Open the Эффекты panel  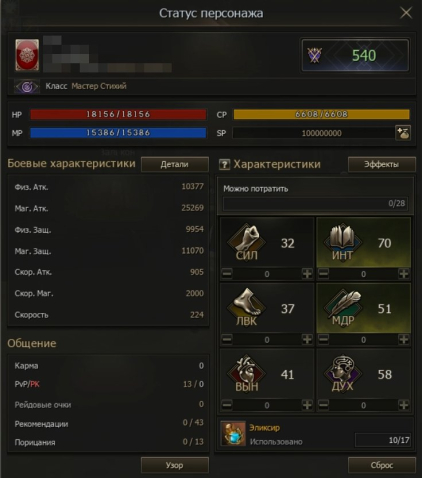382,164
